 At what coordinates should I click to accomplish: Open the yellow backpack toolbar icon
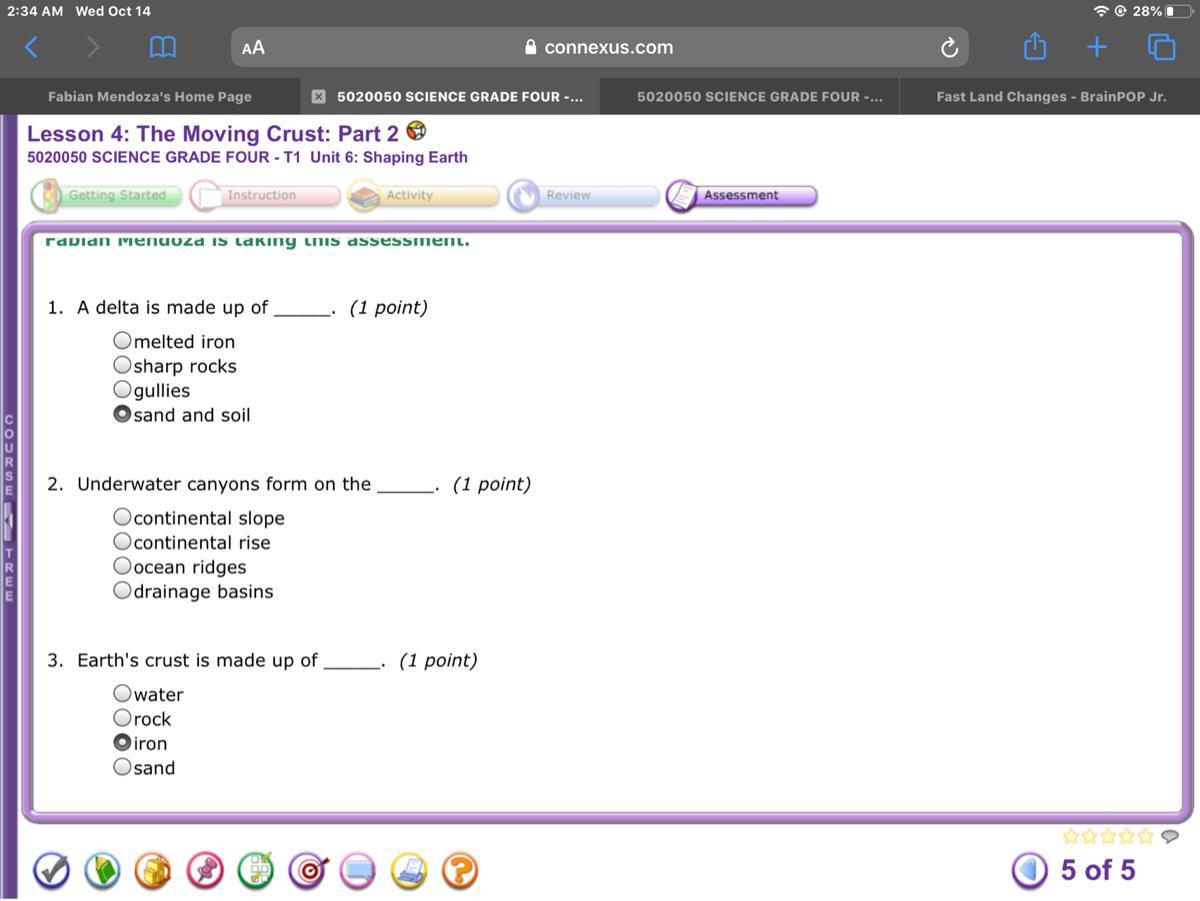(153, 871)
